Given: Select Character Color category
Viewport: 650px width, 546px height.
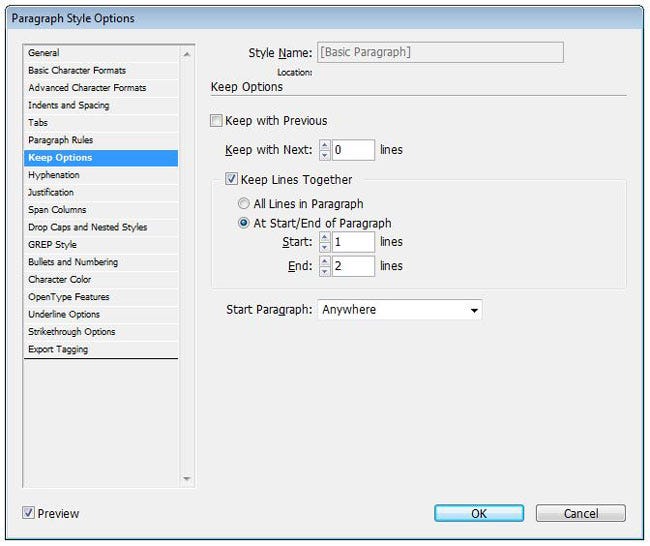Looking at the screenshot, I should [101, 279].
